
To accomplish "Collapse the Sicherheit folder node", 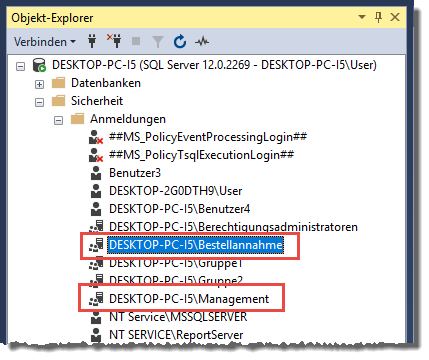I will (39, 102).
